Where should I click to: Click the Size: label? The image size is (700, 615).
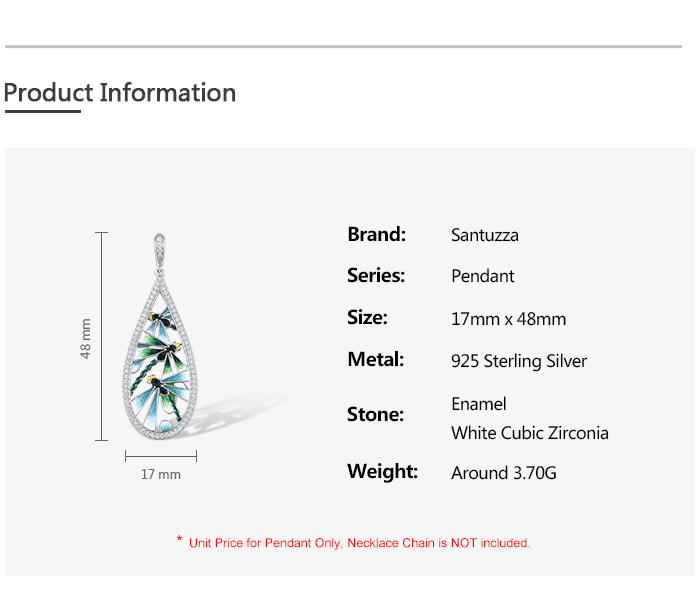click(367, 318)
